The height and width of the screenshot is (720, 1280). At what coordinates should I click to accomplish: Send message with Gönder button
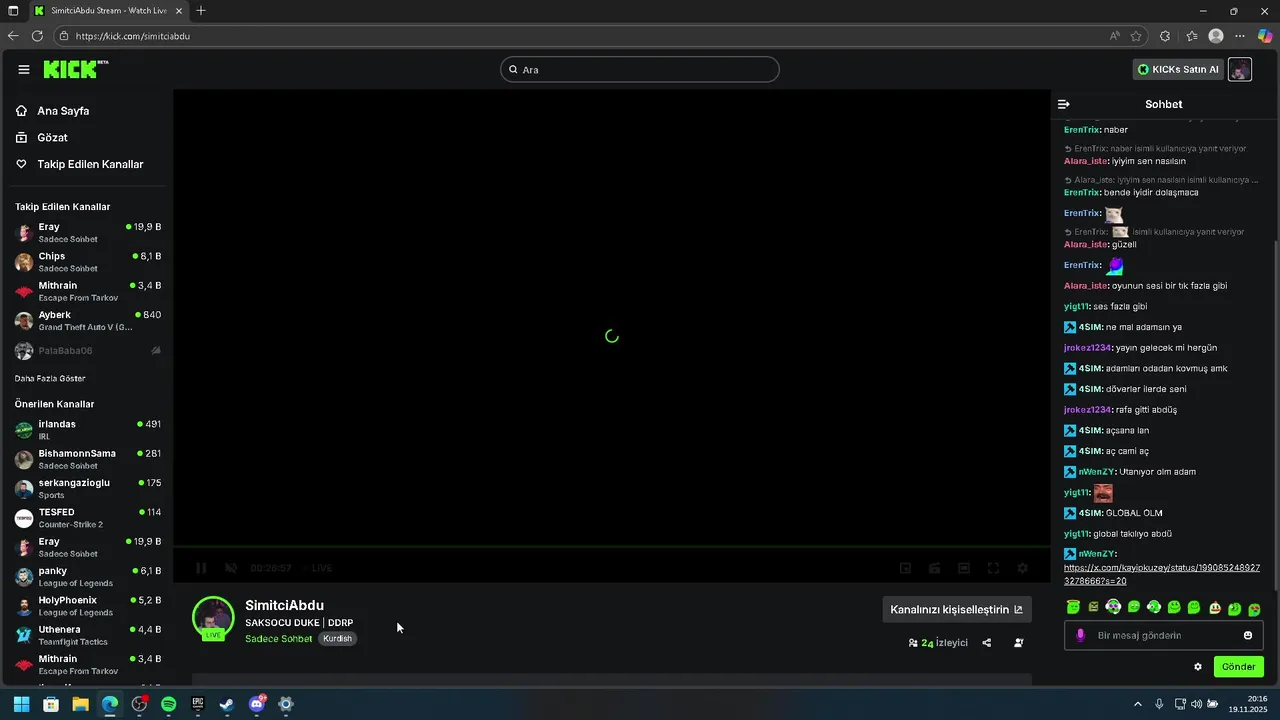point(1238,667)
